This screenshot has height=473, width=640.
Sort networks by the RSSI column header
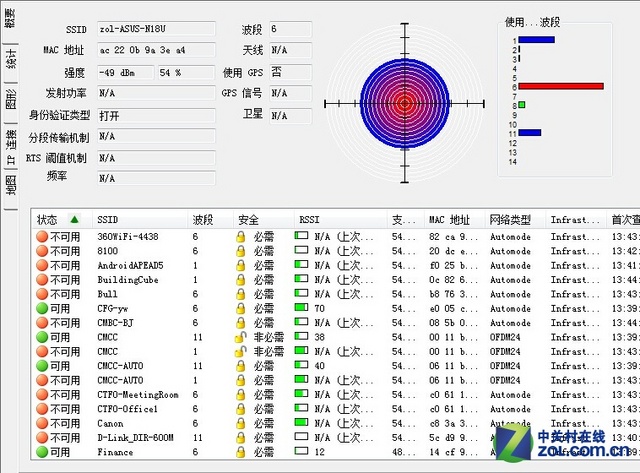pyautogui.click(x=310, y=219)
